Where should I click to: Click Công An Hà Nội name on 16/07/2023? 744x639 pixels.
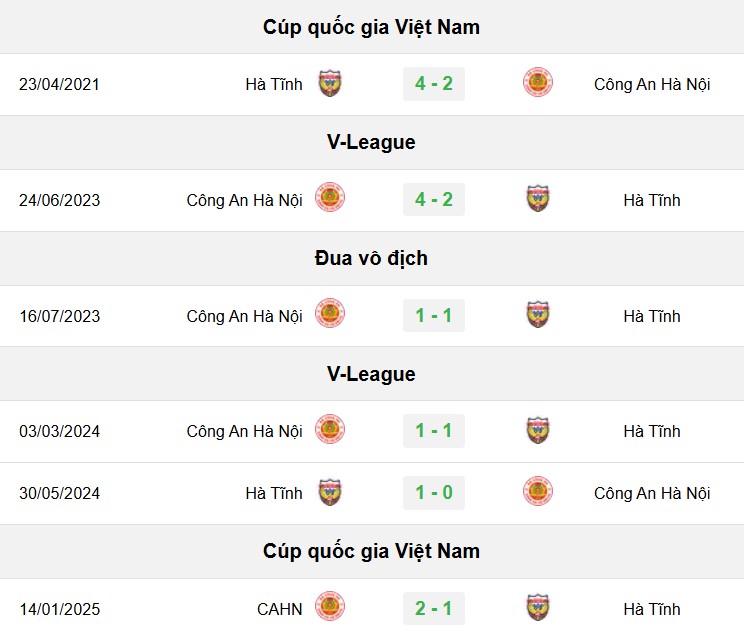point(244,316)
